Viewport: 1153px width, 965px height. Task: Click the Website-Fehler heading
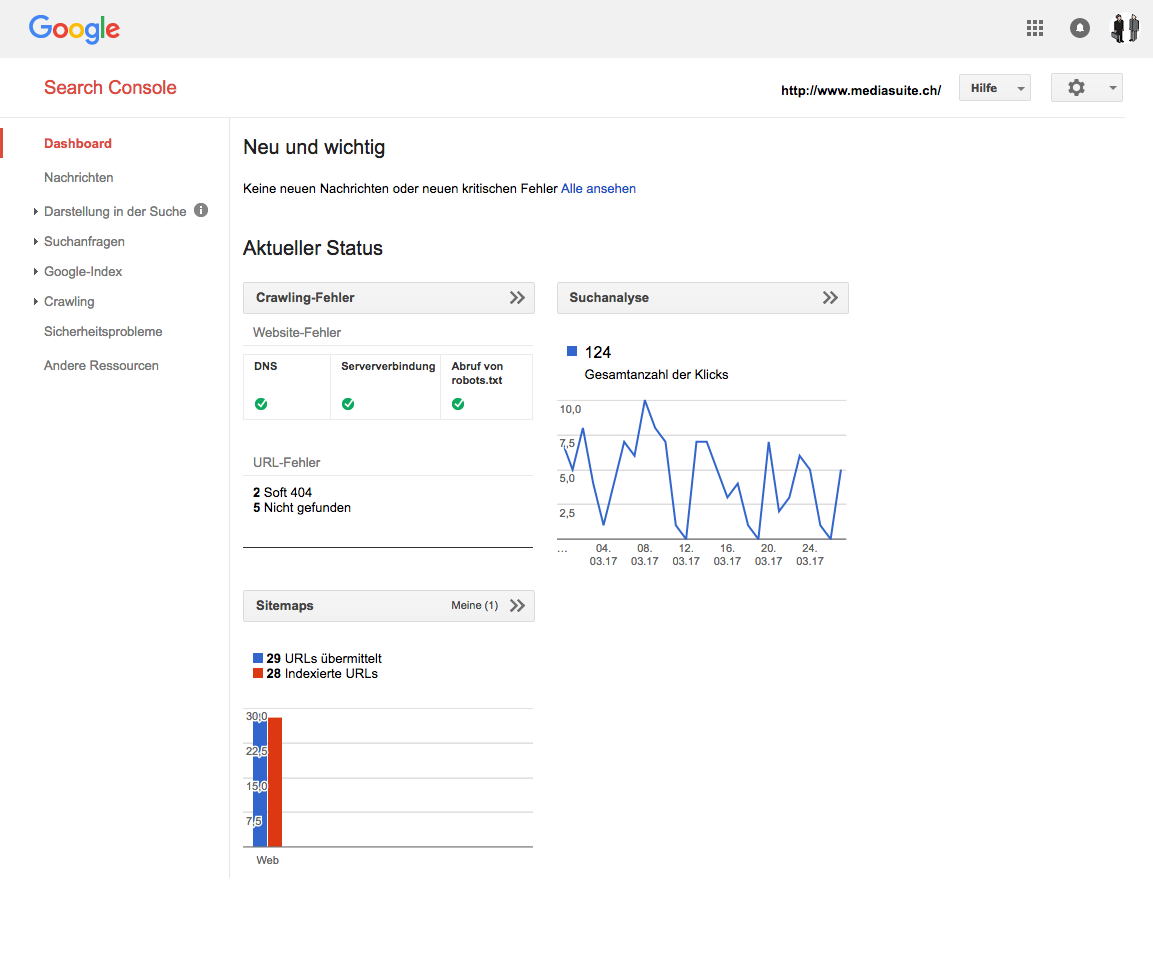(x=297, y=332)
